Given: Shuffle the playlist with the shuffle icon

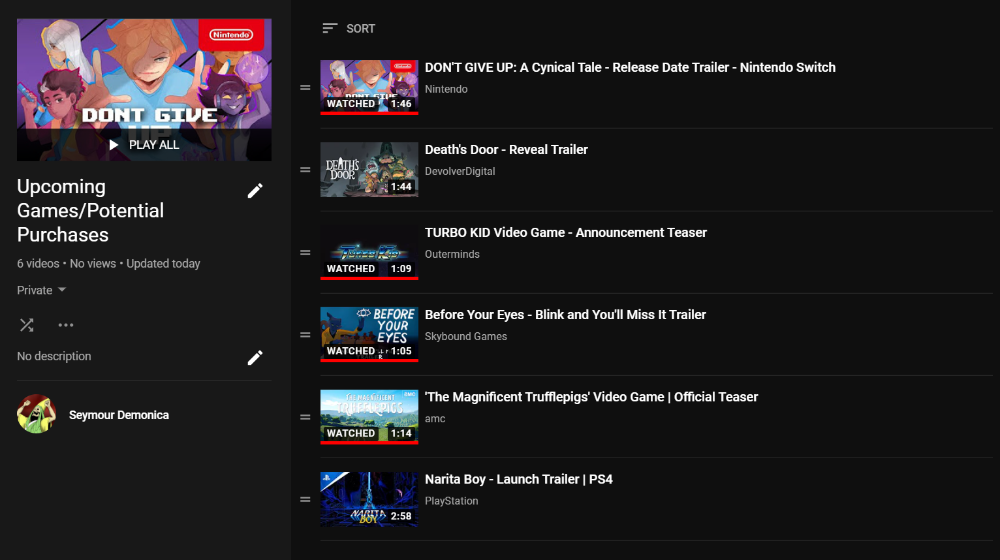Looking at the screenshot, I should click(x=27, y=325).
